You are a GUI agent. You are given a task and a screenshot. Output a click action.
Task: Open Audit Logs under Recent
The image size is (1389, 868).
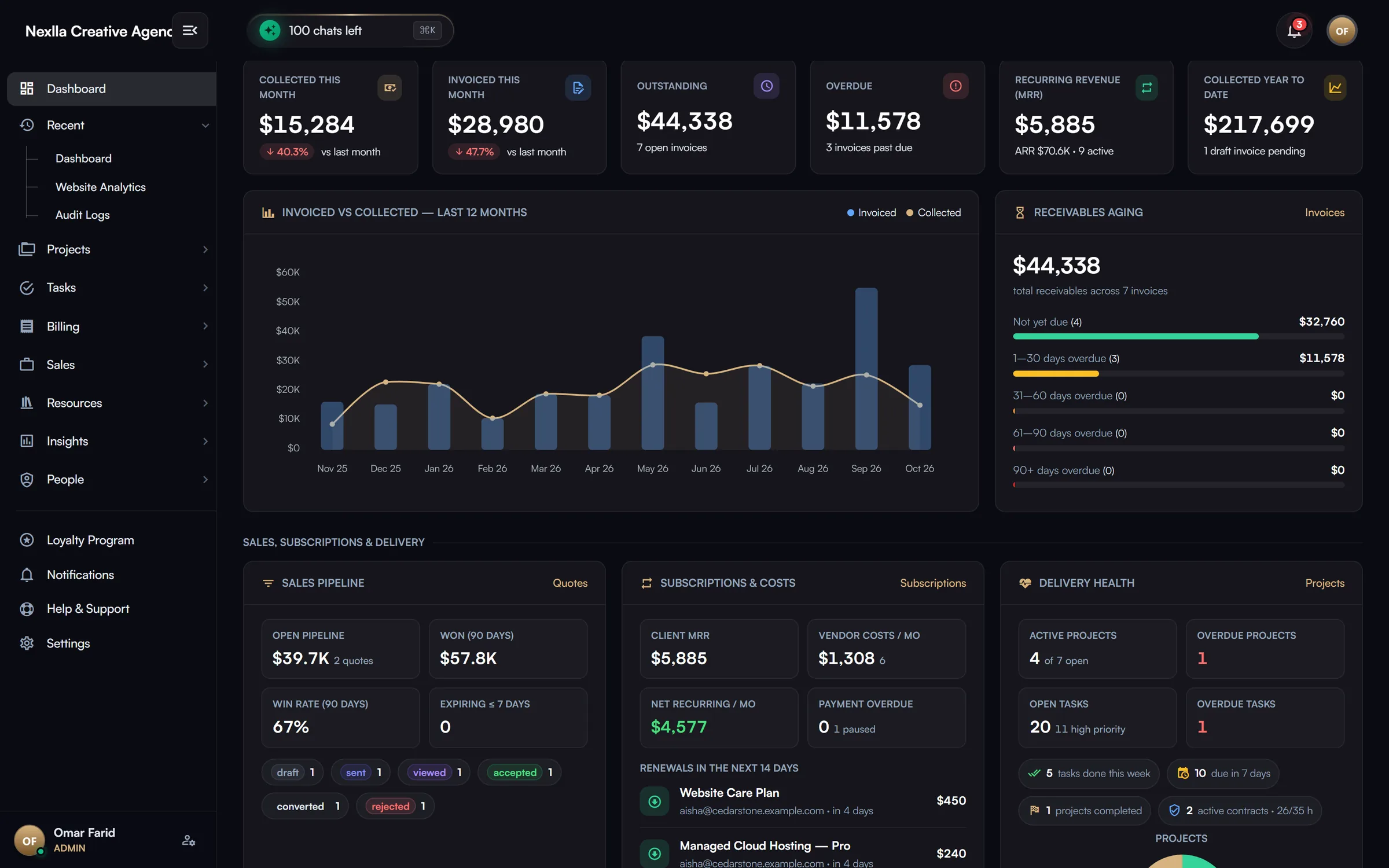pos(83,215)
